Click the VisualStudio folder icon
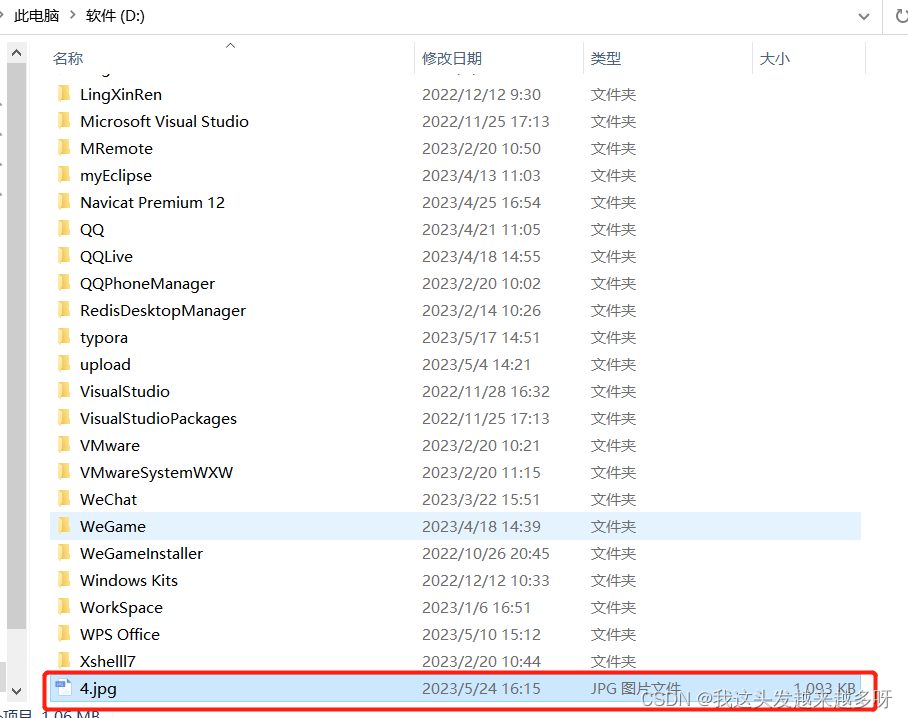This screenshot has height=718, width=908. [x=64, y=391]
